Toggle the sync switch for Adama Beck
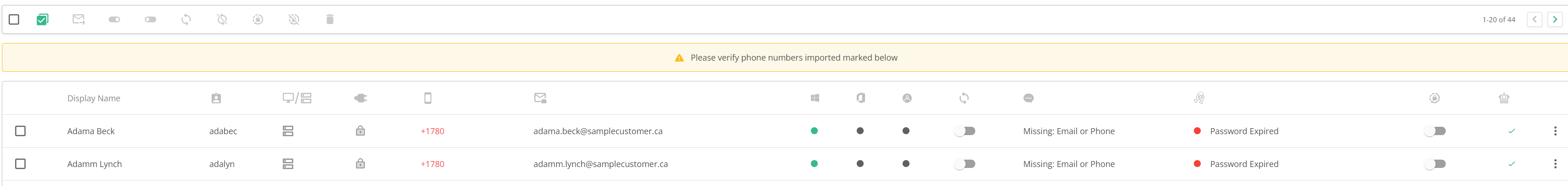The image size is (1568, 186). [x=965, y=130]
